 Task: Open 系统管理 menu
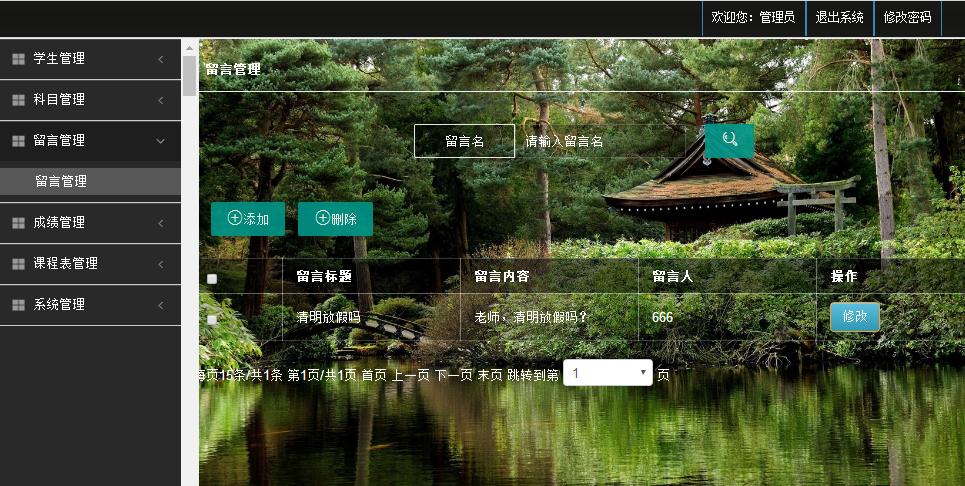90,305
